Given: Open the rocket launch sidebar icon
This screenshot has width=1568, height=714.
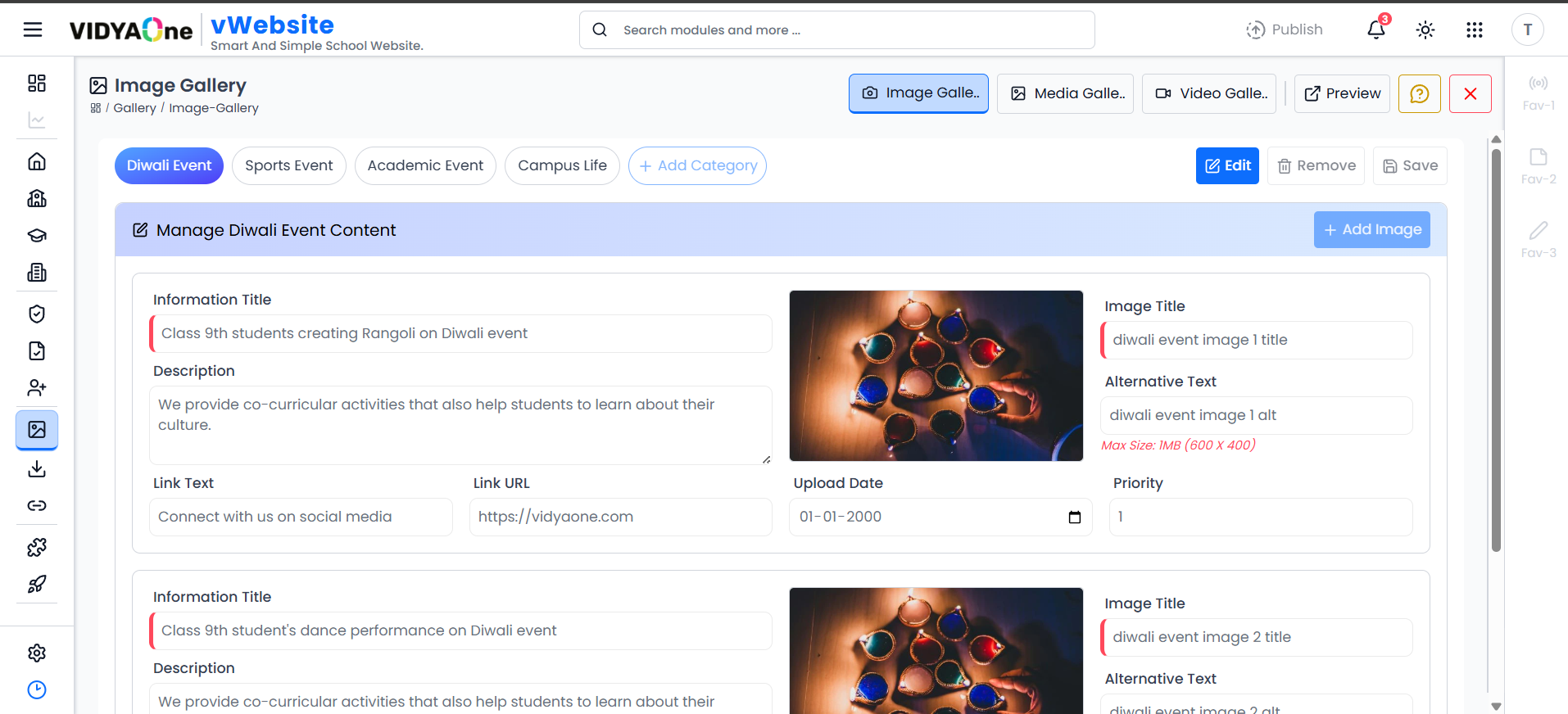Looking at the screenshot, I should [37, 584].
